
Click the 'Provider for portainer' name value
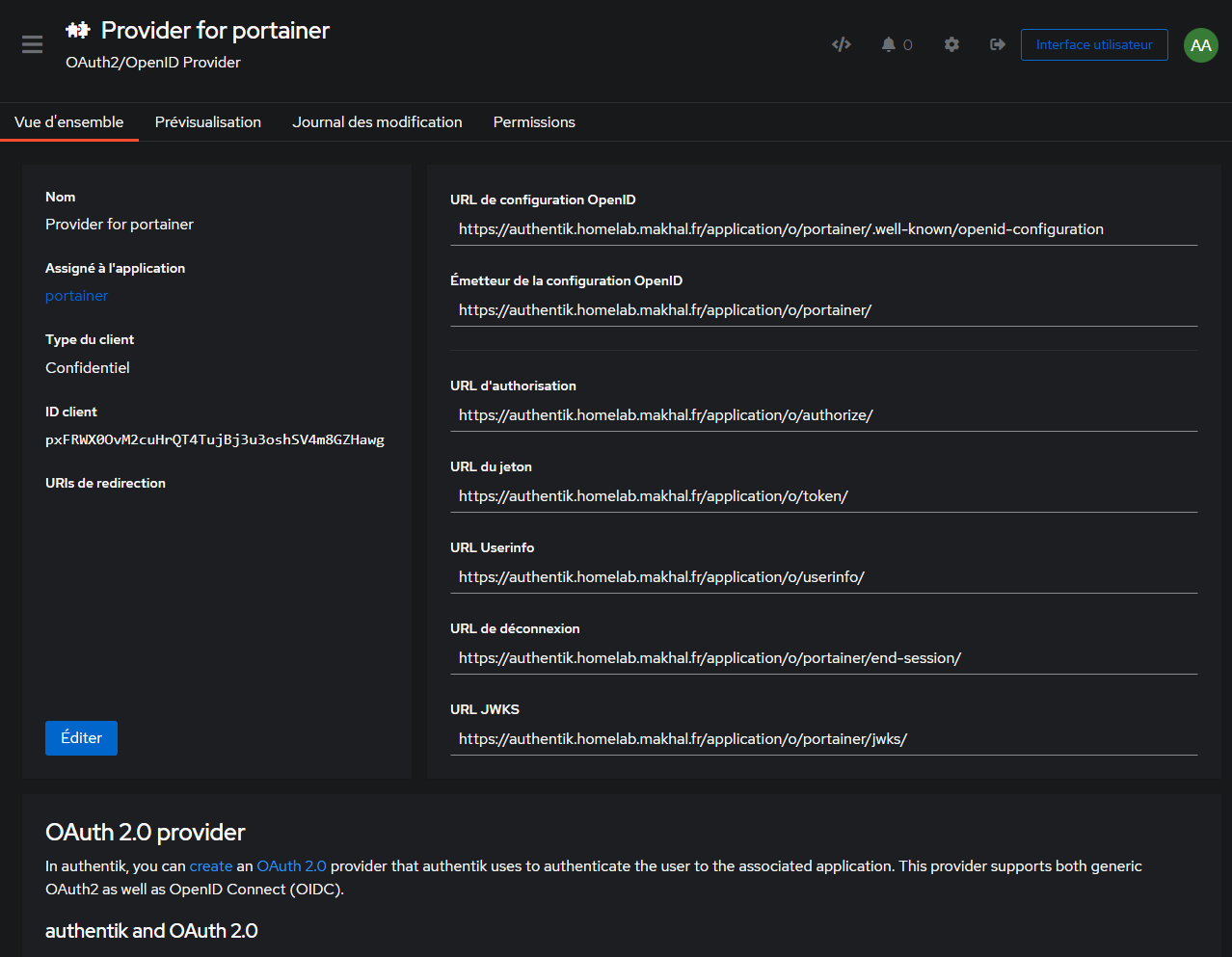(x=120, y=225)
